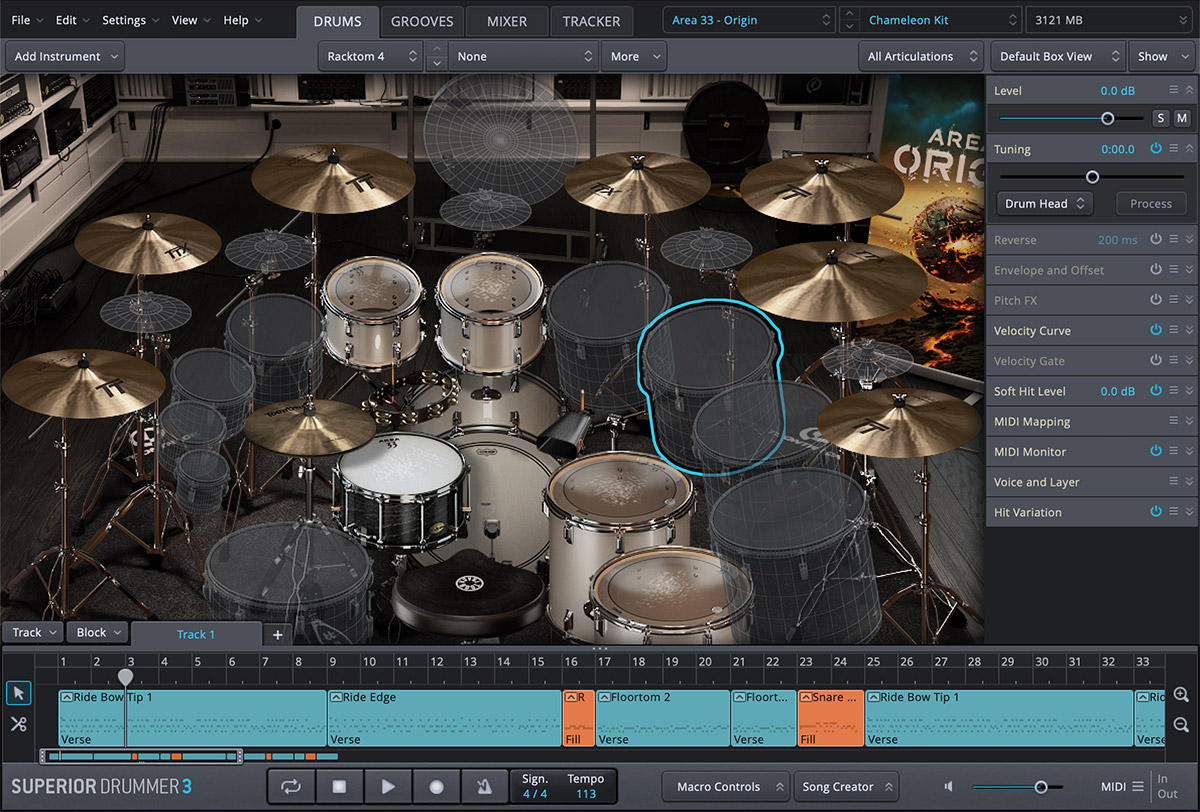Screen dimensions: 1200x812
Task: Open Macro Controls panel
Action: [726, 787]
